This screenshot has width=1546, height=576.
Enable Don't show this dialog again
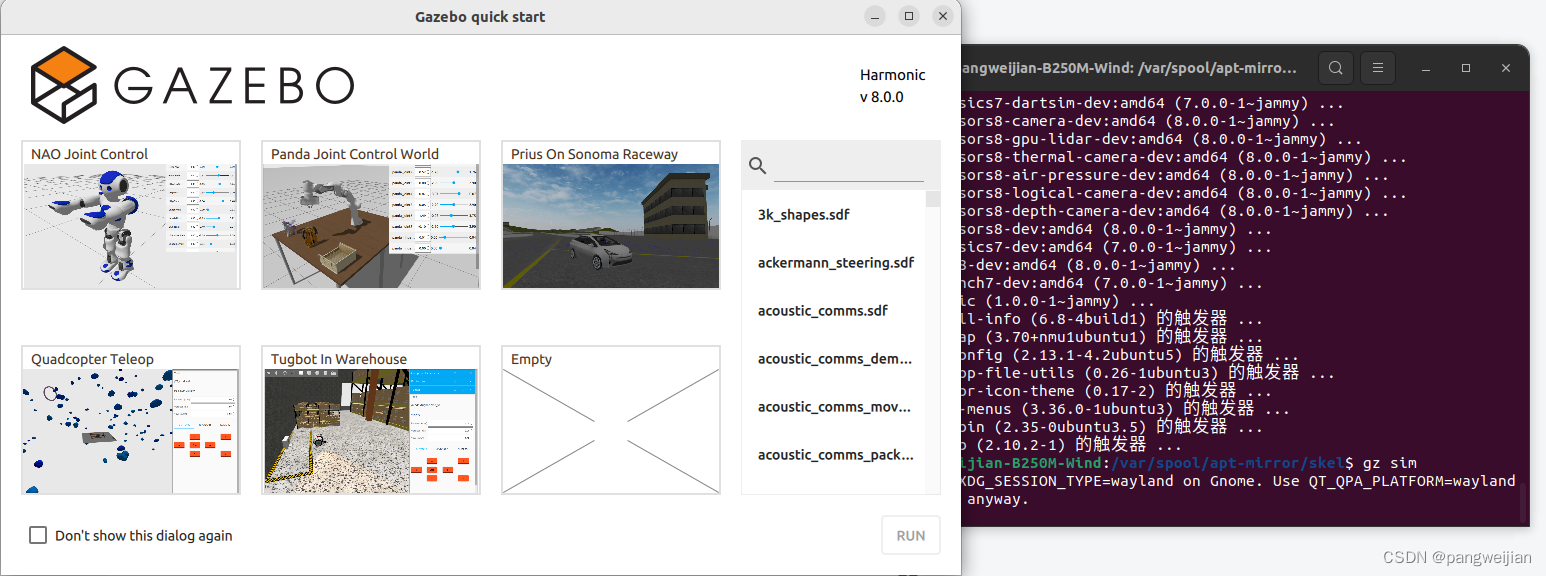(38, 535)
